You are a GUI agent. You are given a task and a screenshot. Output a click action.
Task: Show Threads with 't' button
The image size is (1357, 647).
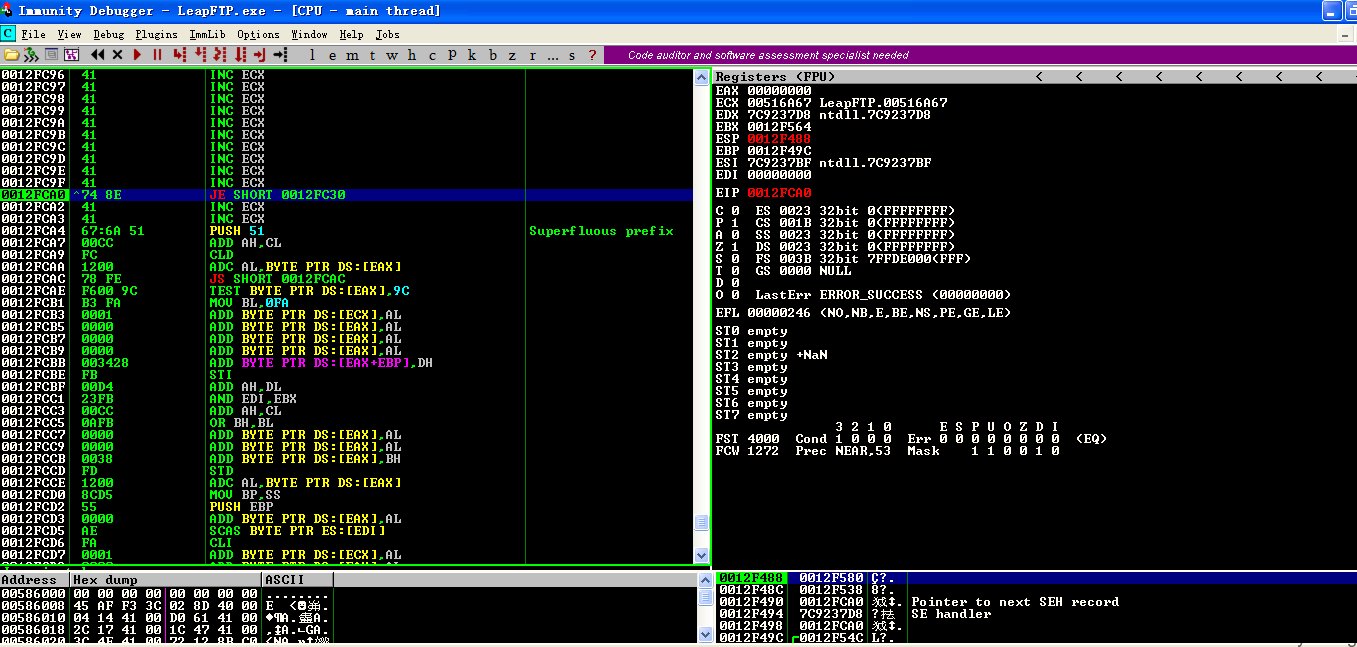pyautogui.click(x=372, y=54)
